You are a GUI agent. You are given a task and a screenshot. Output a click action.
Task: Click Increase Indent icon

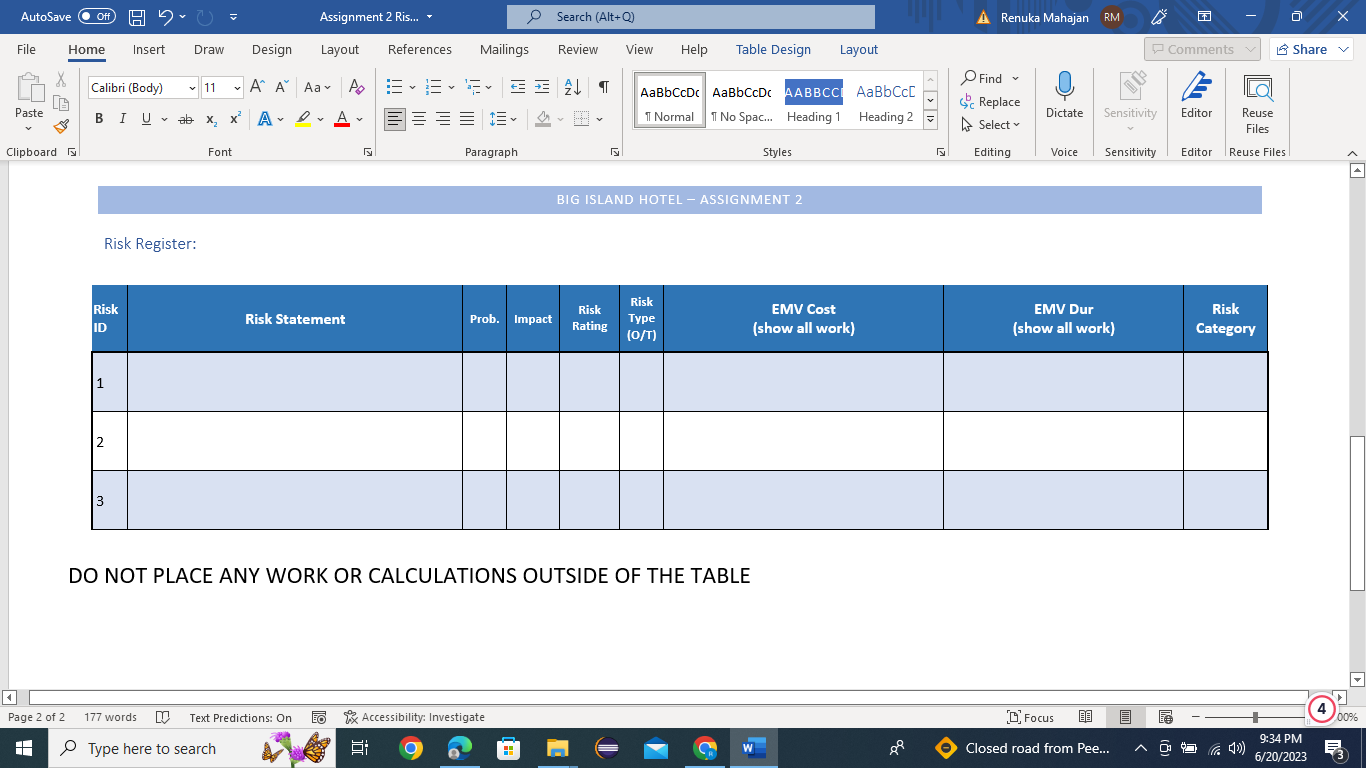pyautogui.click(x=542, y=88)
